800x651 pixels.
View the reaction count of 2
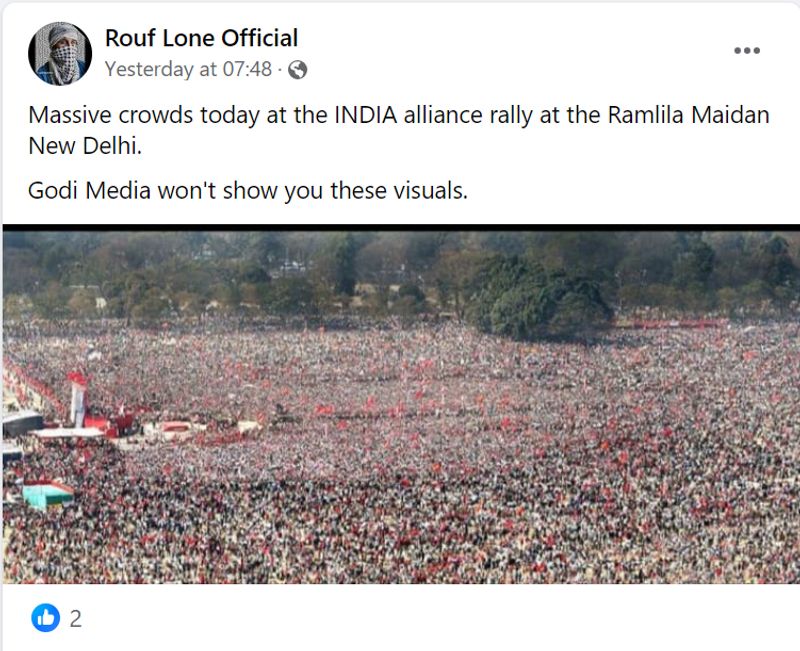click(x=76, y=619)
